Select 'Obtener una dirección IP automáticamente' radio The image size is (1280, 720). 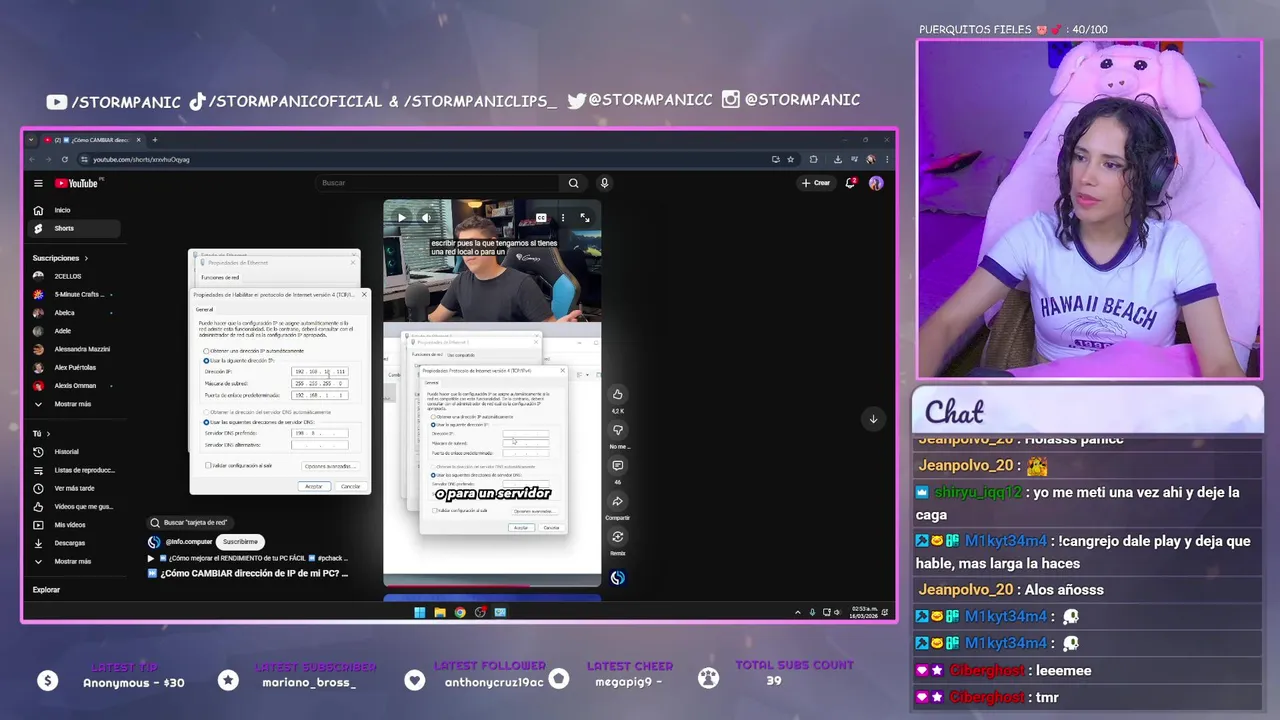206,351
